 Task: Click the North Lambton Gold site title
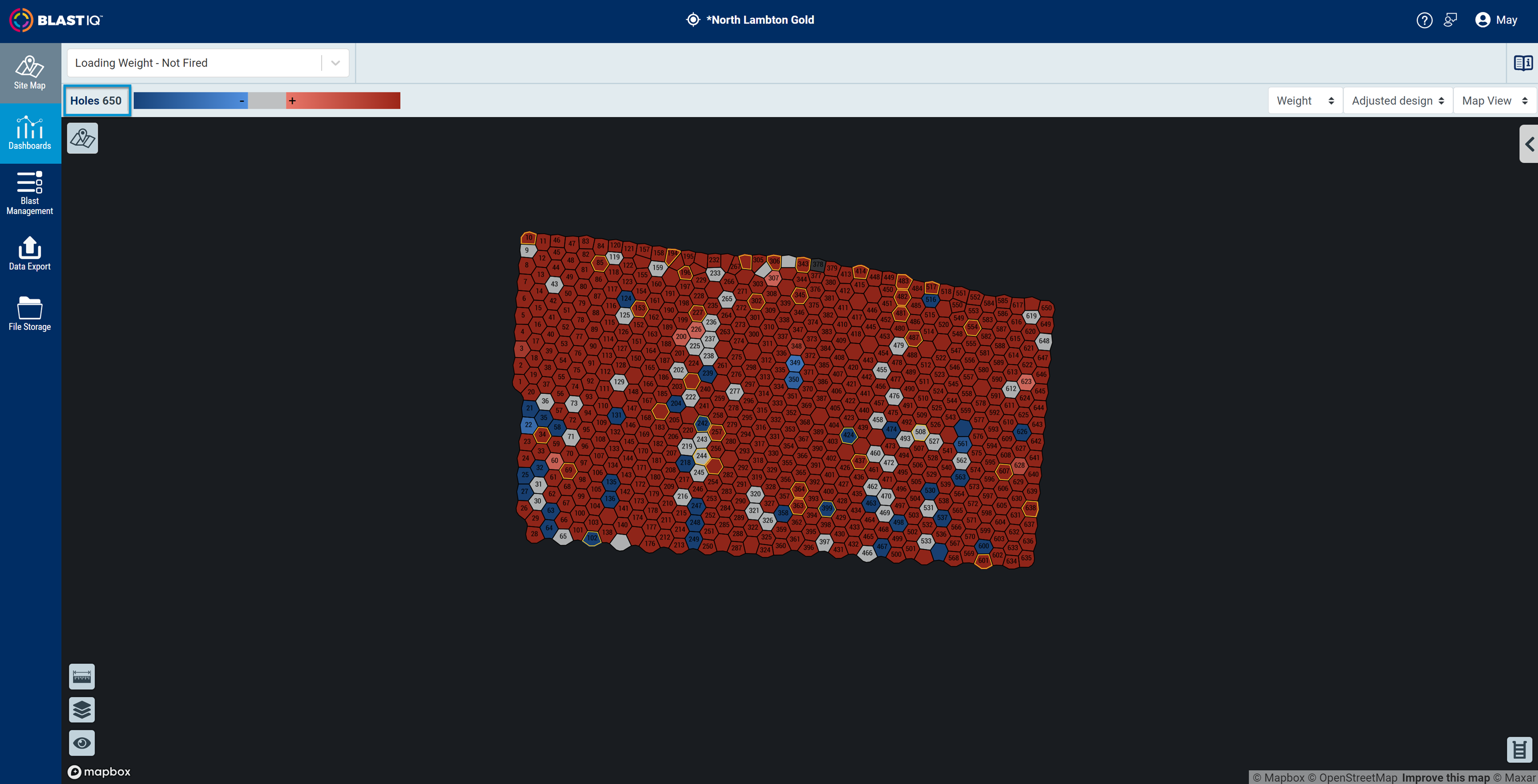coord(760,20)
